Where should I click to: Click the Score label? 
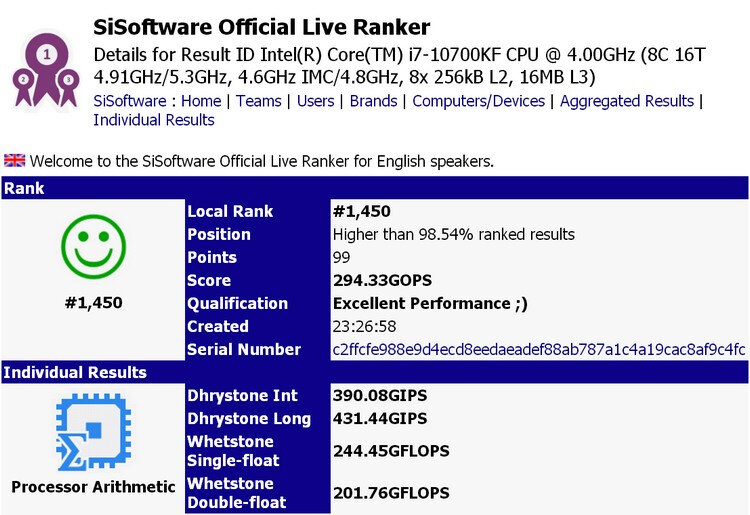pyautogui.click(x=209, y=280)
